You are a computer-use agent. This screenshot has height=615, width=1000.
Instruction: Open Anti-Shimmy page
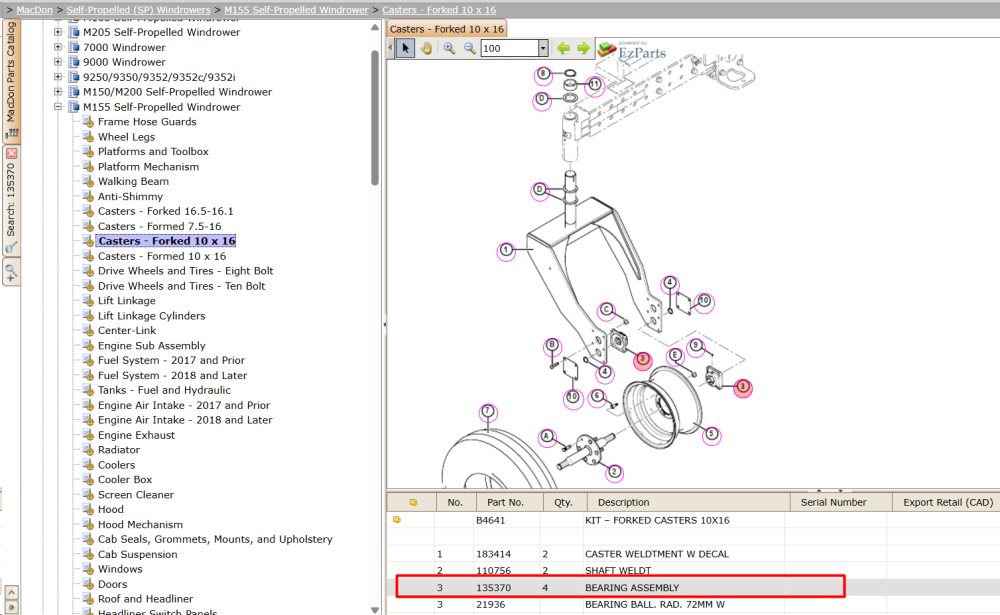(130, 196)
